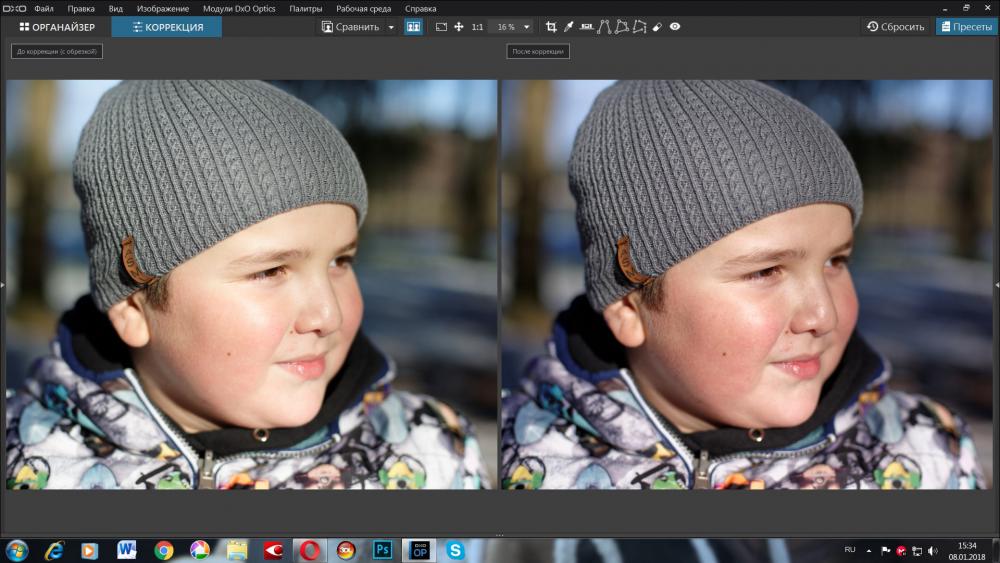Expand the right side panel arrow
Screen dimensions: 1000x563
point(997,285)
